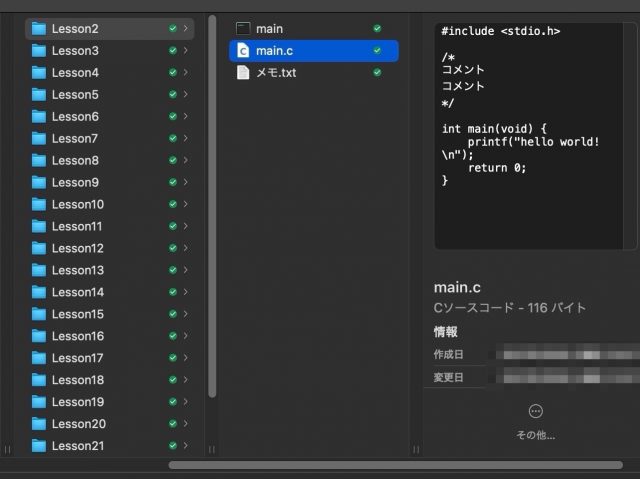Click the その他... label in preview pane

tap(535, 435)
